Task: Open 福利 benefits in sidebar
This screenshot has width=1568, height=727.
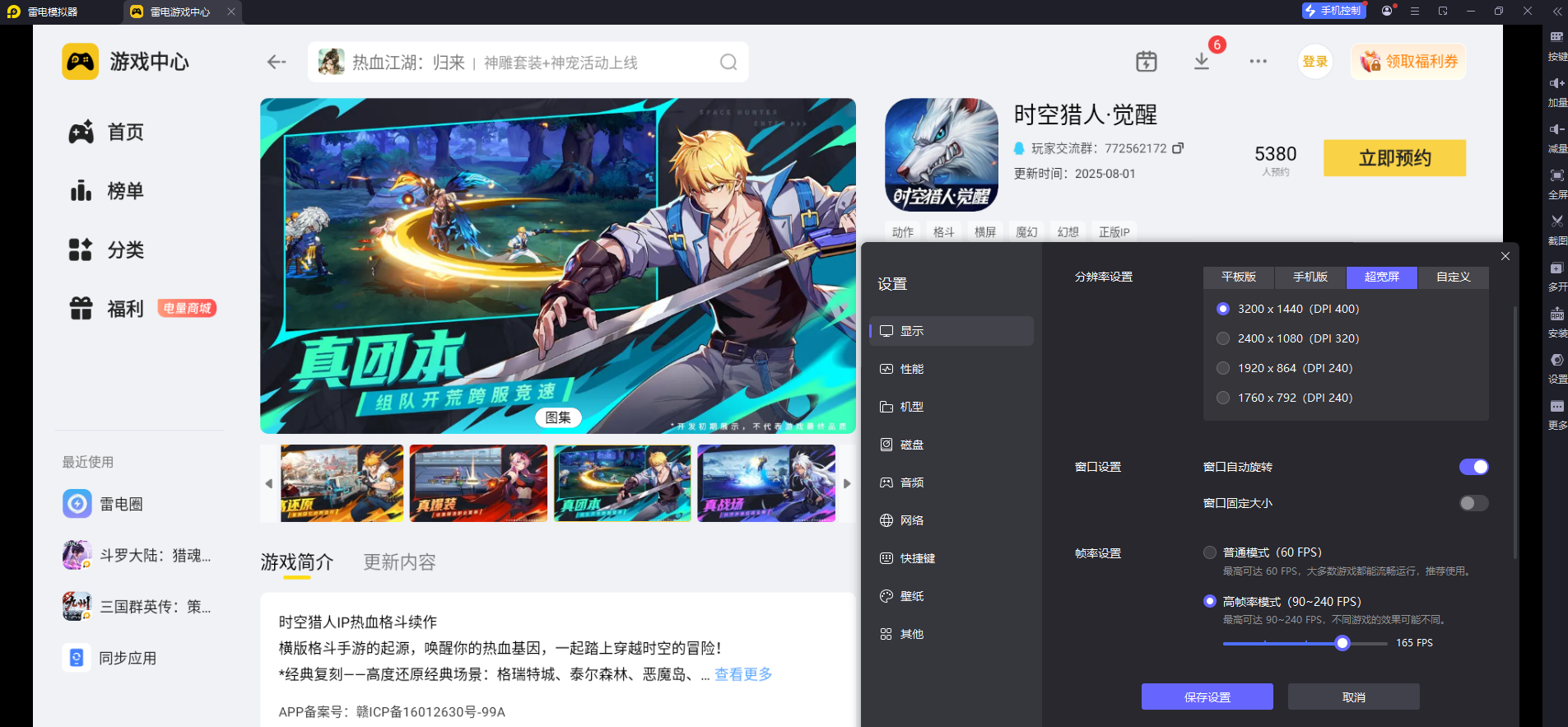Action: (106, 309)
